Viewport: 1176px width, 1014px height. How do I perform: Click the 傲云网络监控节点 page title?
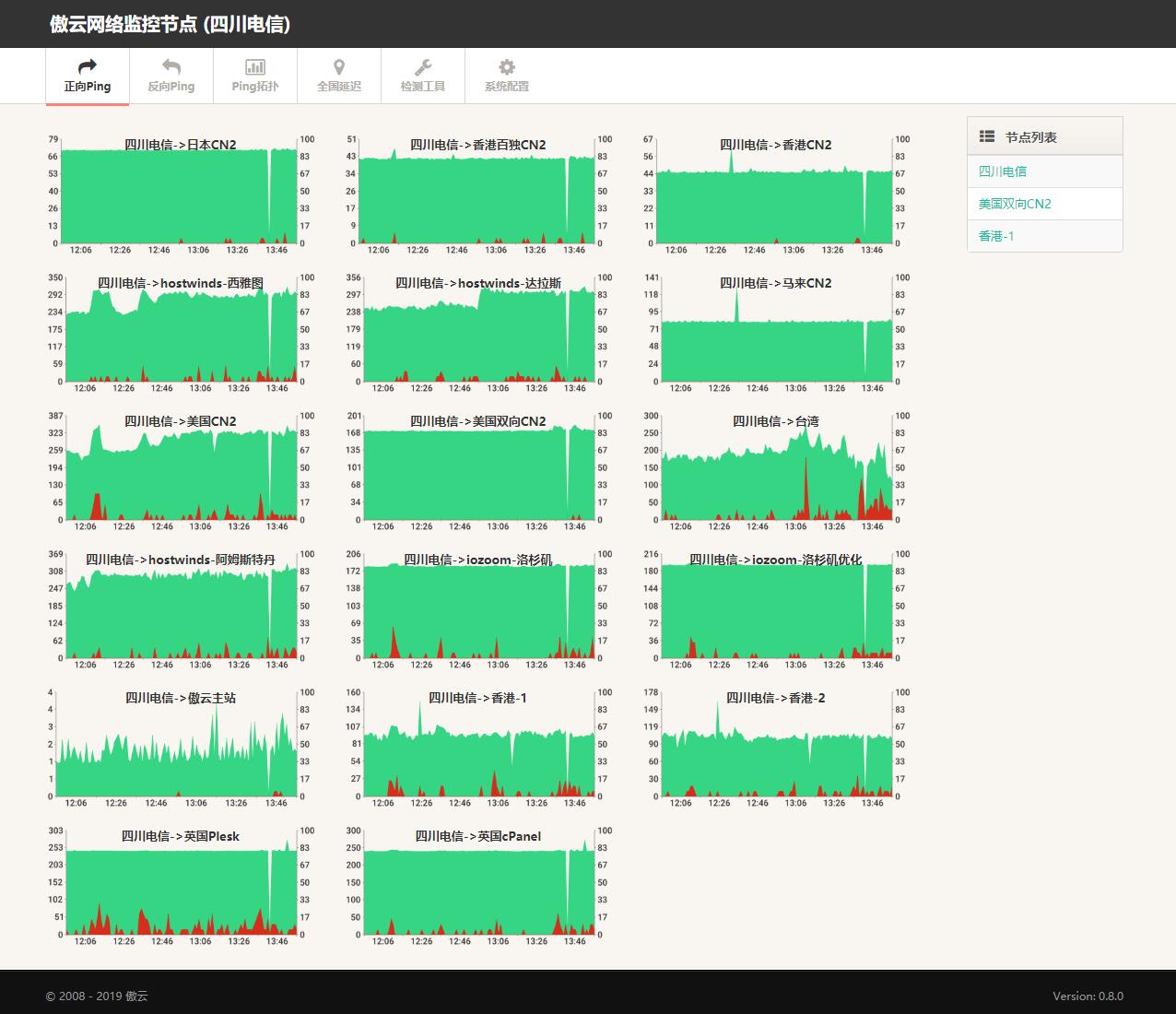pyautogui.click(x=171, y=25)
